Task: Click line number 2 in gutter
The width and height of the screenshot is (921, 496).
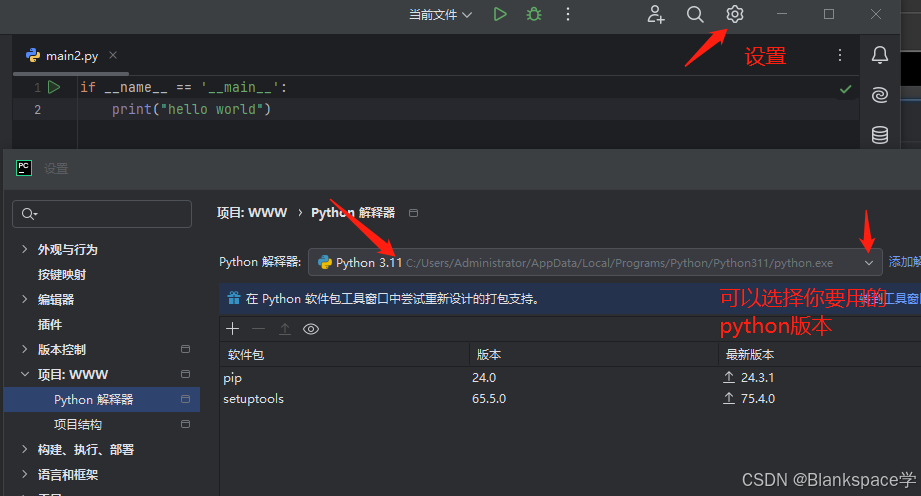Action: (38, 110)
